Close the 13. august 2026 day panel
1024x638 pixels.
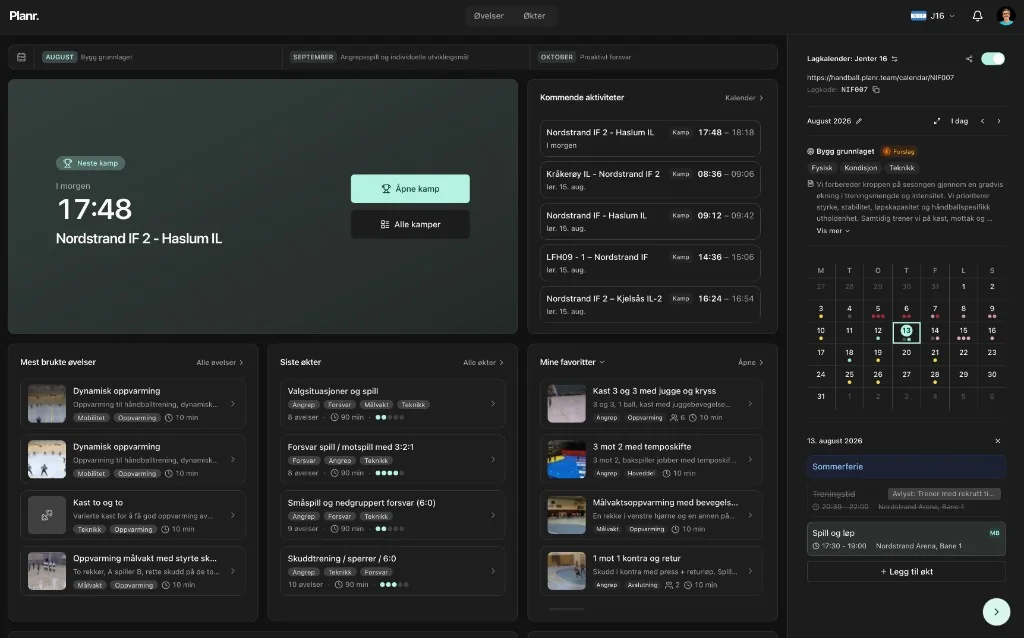(997, 441)
